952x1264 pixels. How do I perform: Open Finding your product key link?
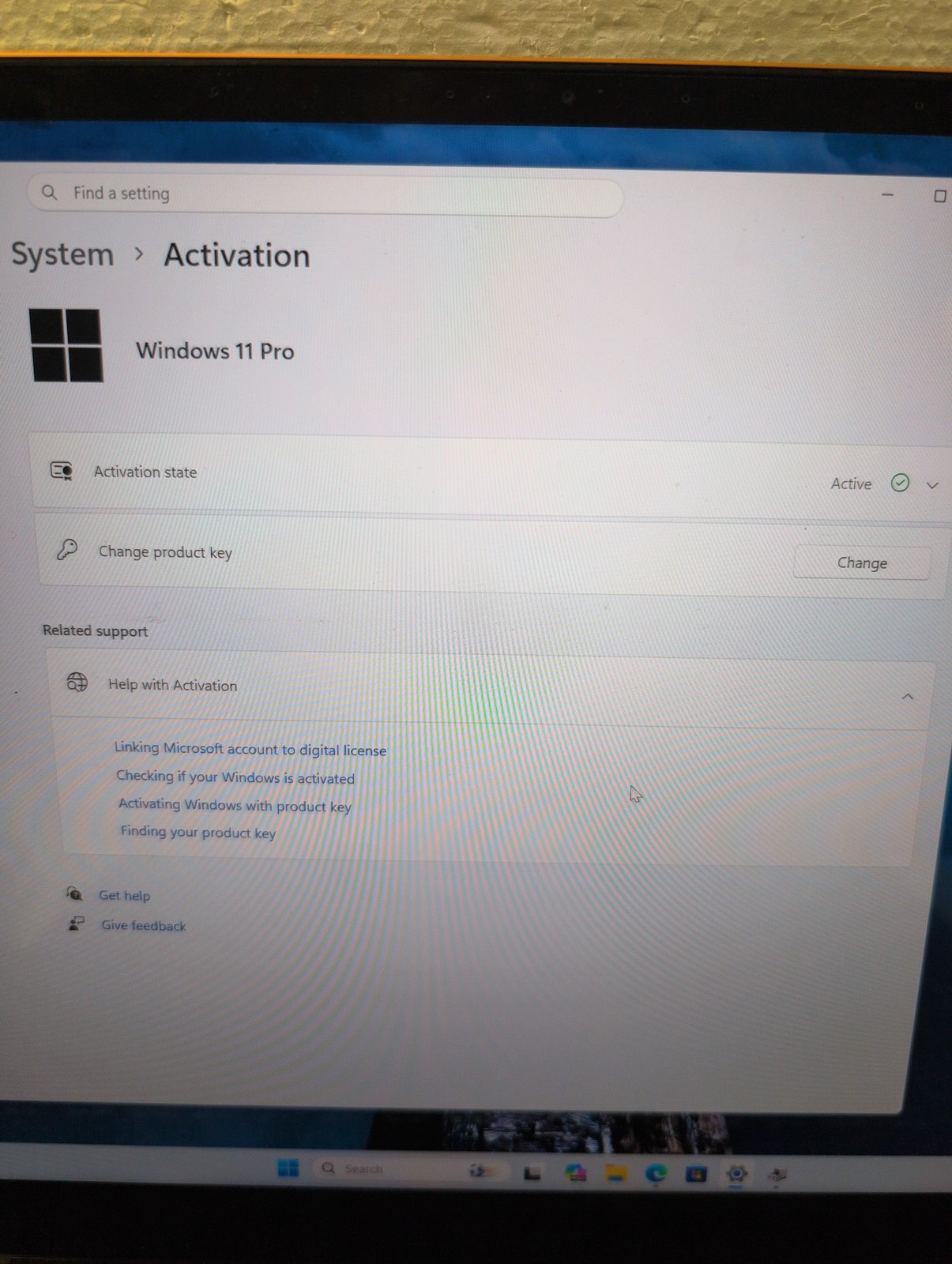coord(198,832)
